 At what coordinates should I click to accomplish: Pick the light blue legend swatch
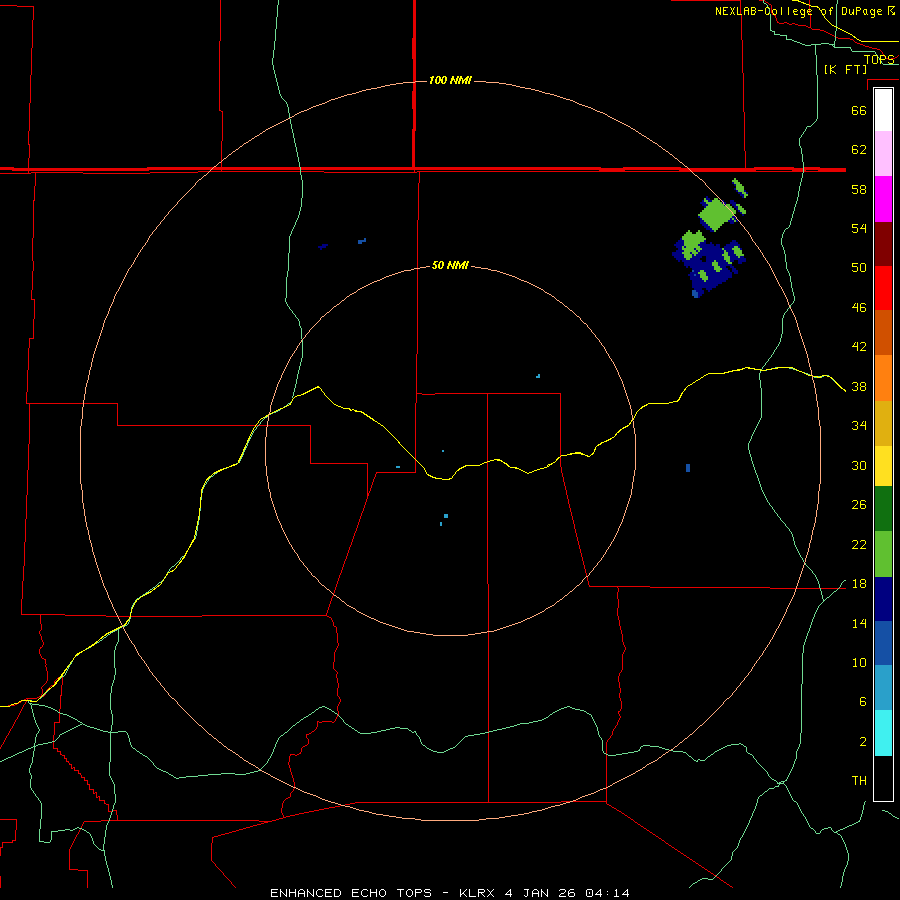(883, 688)
